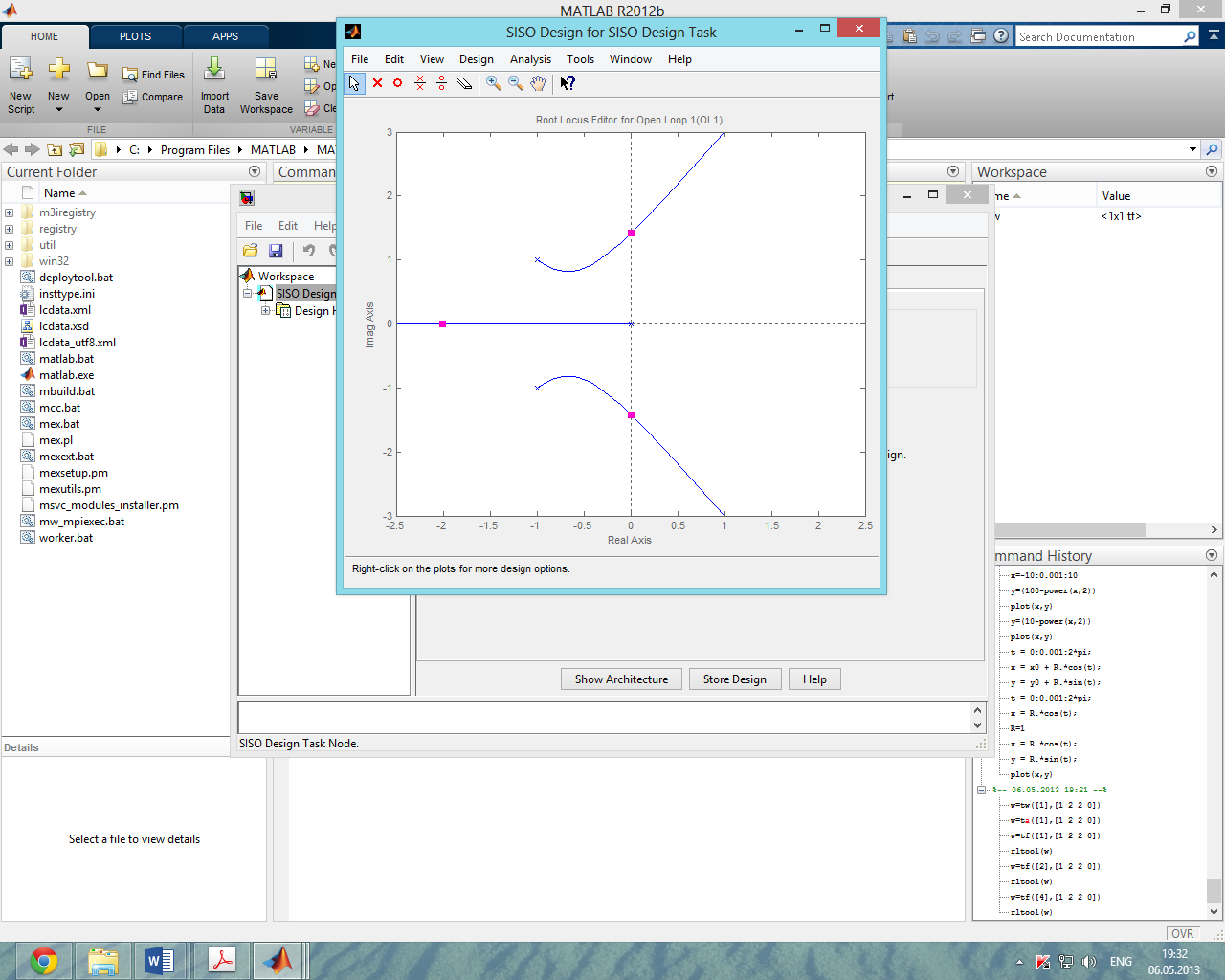Open the Tools menu in SISO window
This screenshot has height=980, width=1225.
(580, 59)
